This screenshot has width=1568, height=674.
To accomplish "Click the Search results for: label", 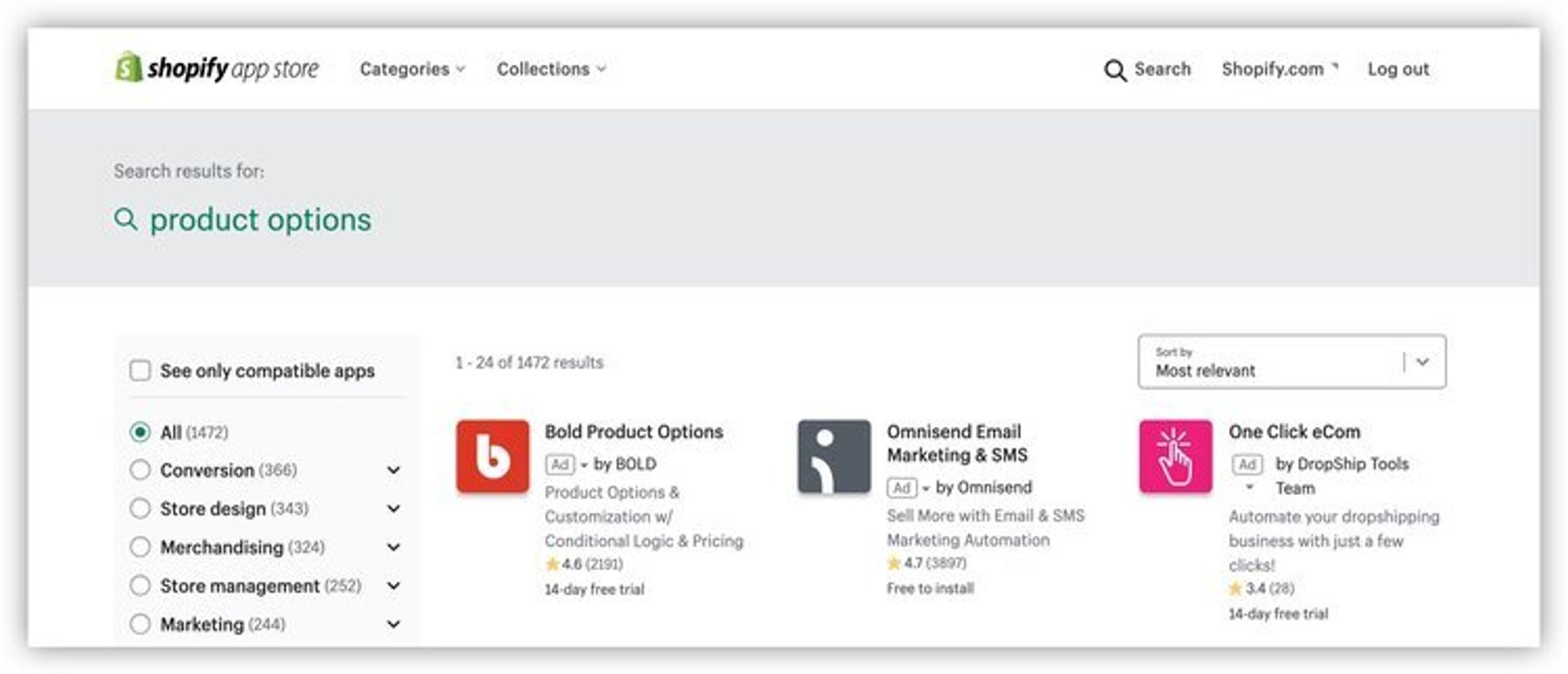I will tap(189, 171).
